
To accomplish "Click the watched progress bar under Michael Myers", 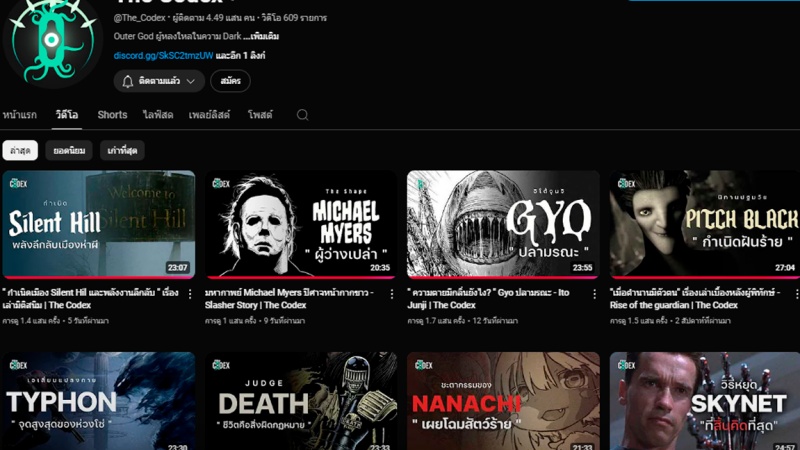I will point(301,278).
